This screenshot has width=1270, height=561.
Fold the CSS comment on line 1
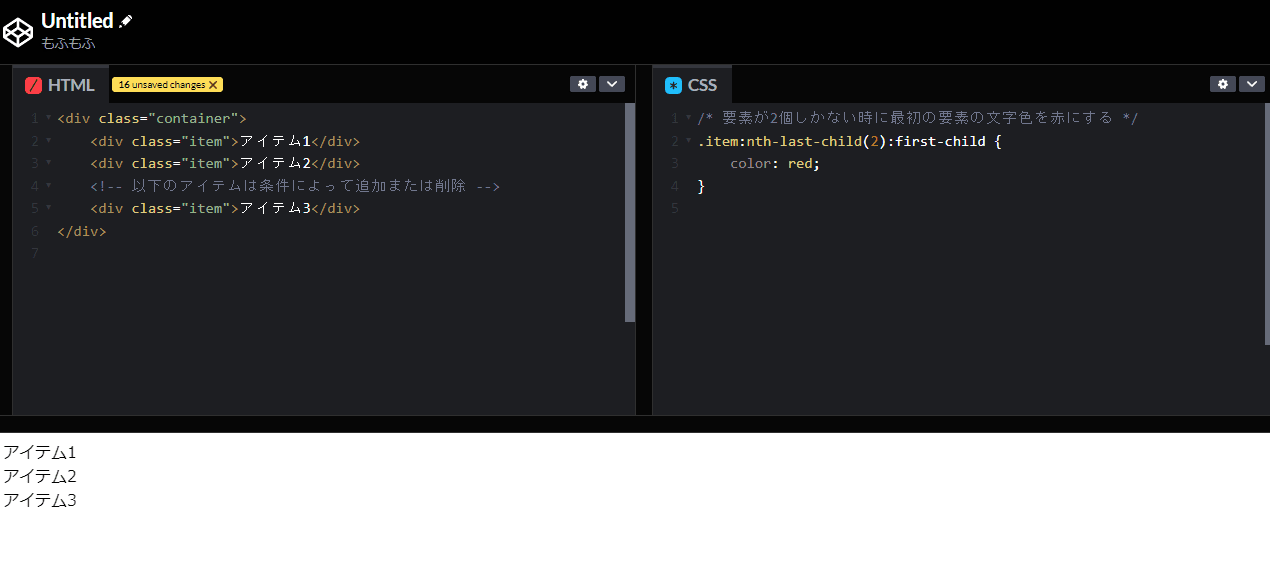[x=688, y=118]
